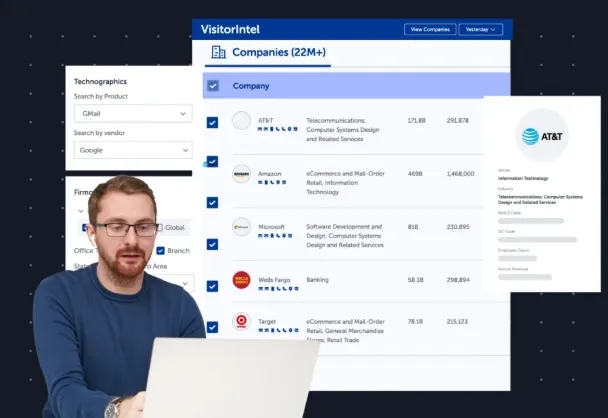Open the Target company name
Screen dimensions: 608x418
click(267, 321)
